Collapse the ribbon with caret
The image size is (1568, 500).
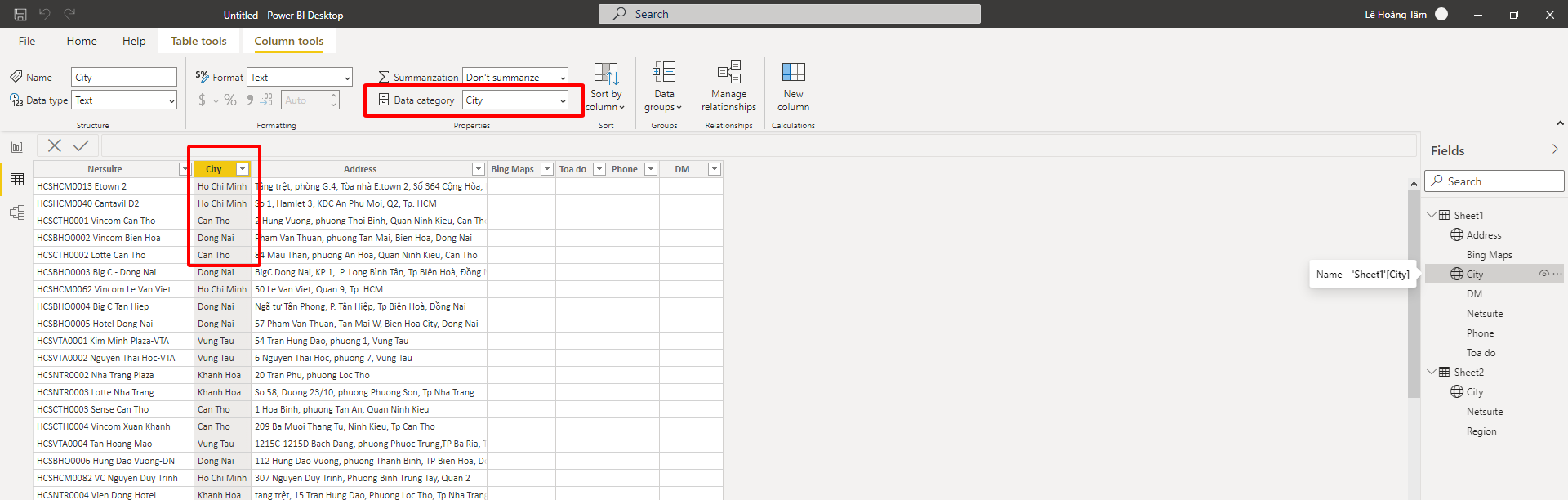(x=1560, y=123)
